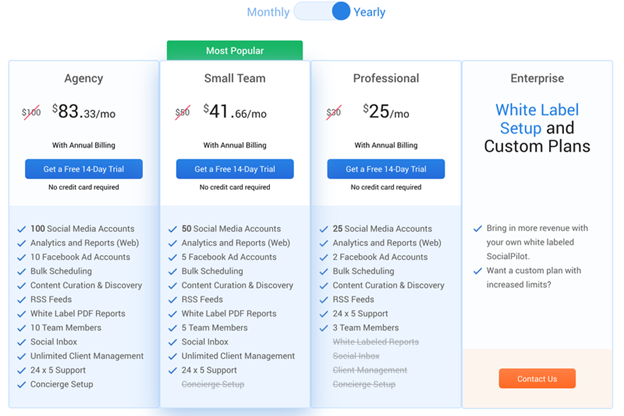Open the White Label Setup link
Viewport: 624px width, 416px height.
point(537,119)
